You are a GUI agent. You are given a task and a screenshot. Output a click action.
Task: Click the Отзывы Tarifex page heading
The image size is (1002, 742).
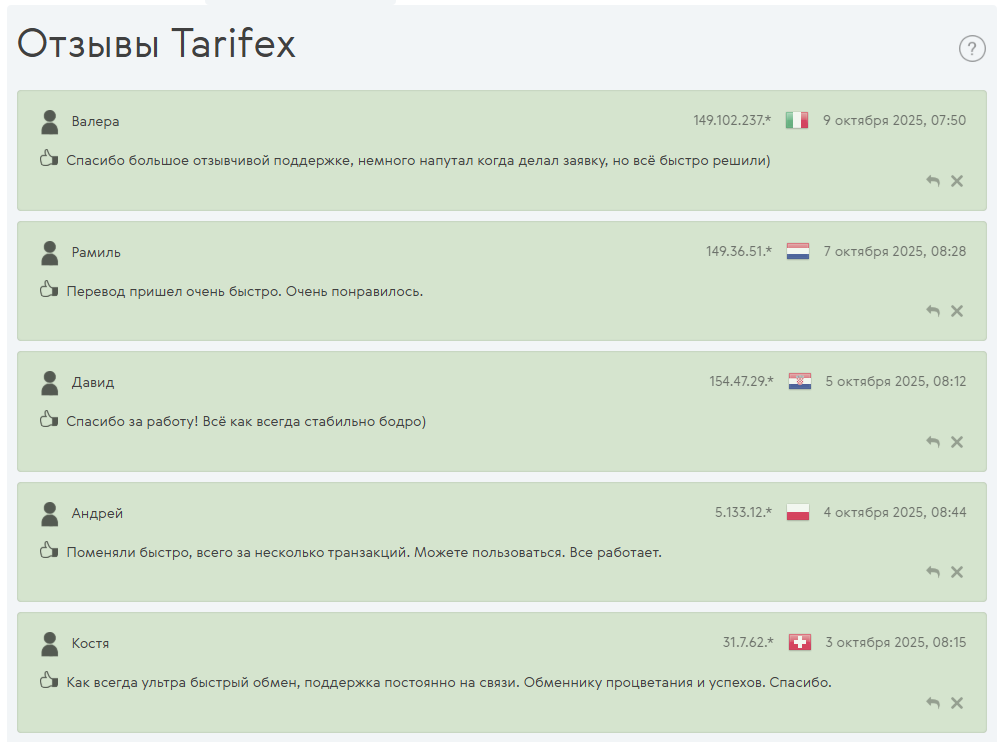tap(156, 44)
